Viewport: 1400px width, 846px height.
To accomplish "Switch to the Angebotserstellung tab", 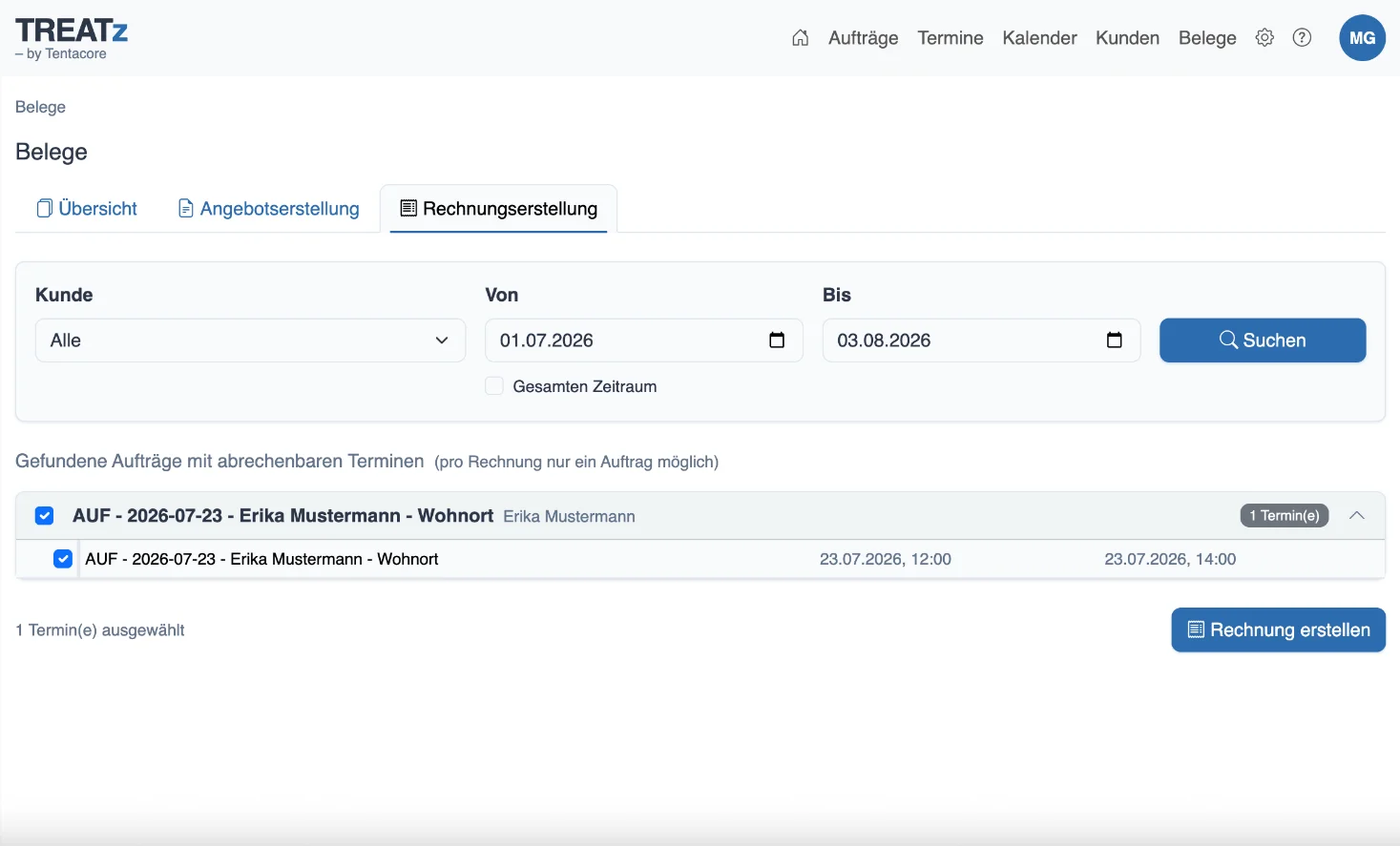I will point(269,209).
